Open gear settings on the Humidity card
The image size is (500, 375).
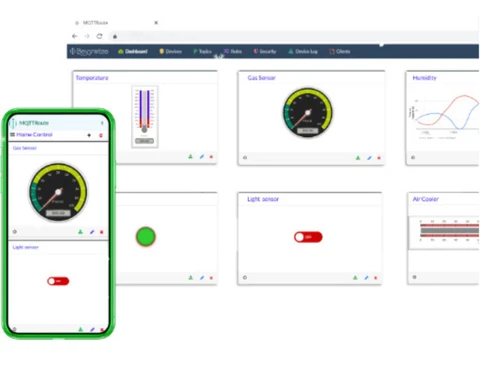click(413, 157)
